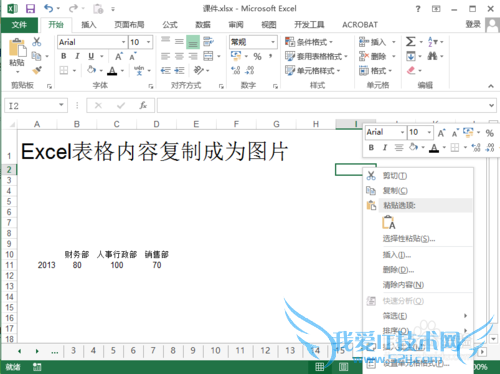Toggle middle vertical alignment button
Viewport: 500px width, 374px height.
[179, 42]
